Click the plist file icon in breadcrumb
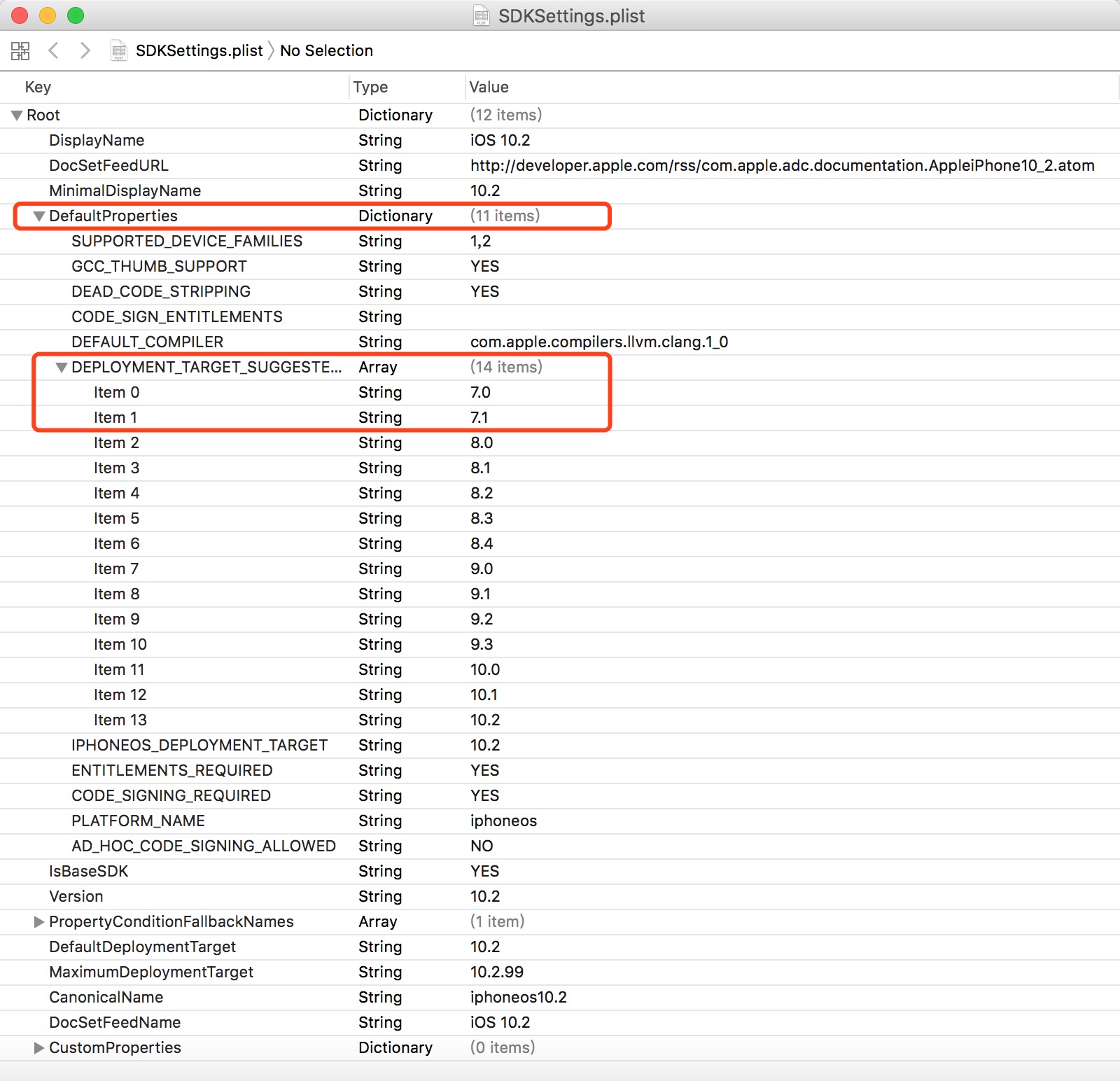Image resolution: width=1120 pixels, height=1081 pixels. [119, 50]
